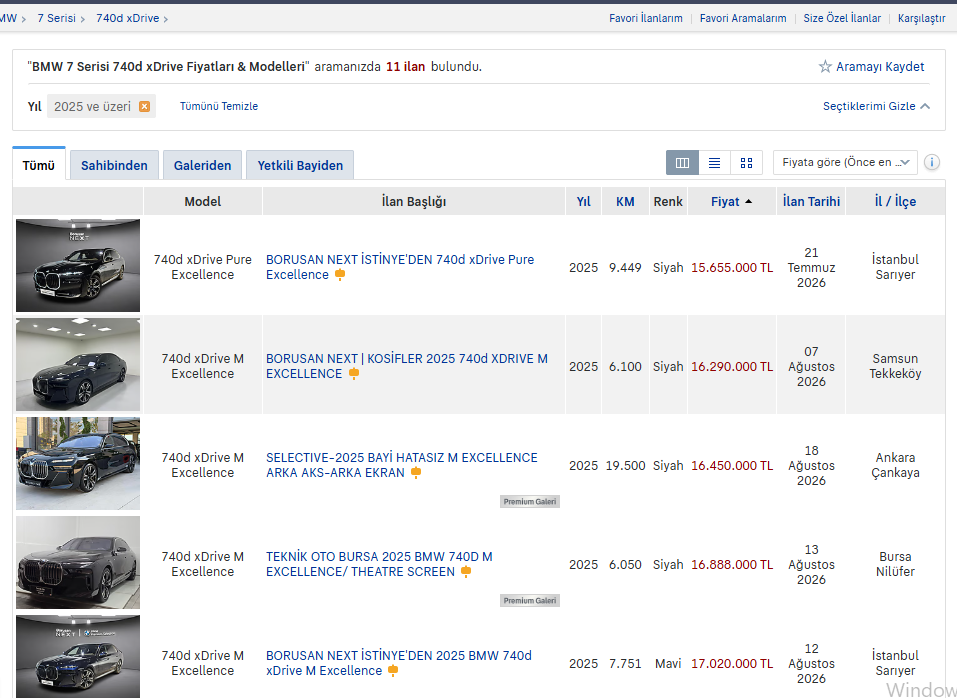Image resolution: width=957 pixels, height=698 pixels.
Task: Click Tümünü Temizle to clear filters
Action: pos(218,106)
